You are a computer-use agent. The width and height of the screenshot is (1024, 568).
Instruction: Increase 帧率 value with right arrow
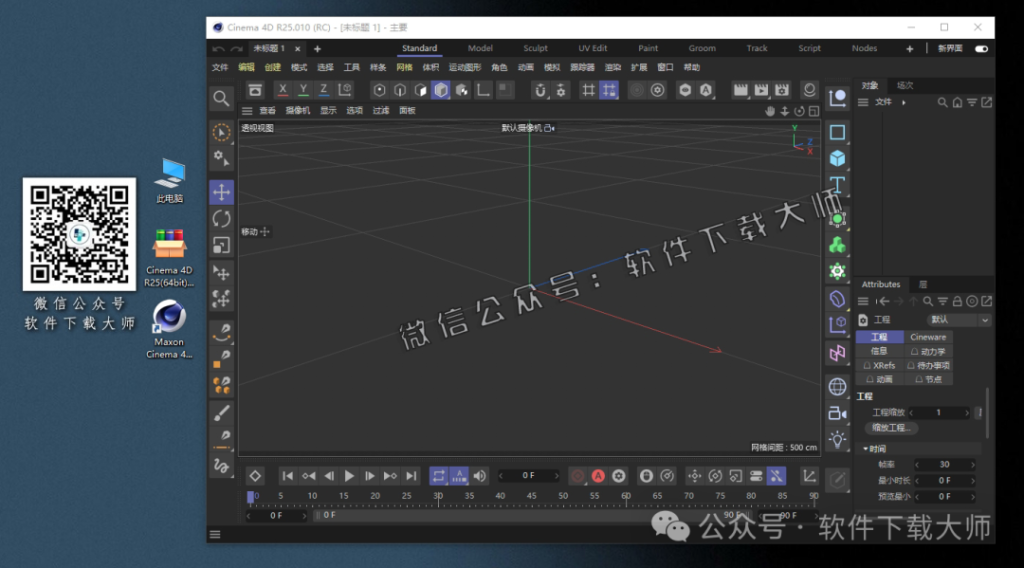pos(972,465)
